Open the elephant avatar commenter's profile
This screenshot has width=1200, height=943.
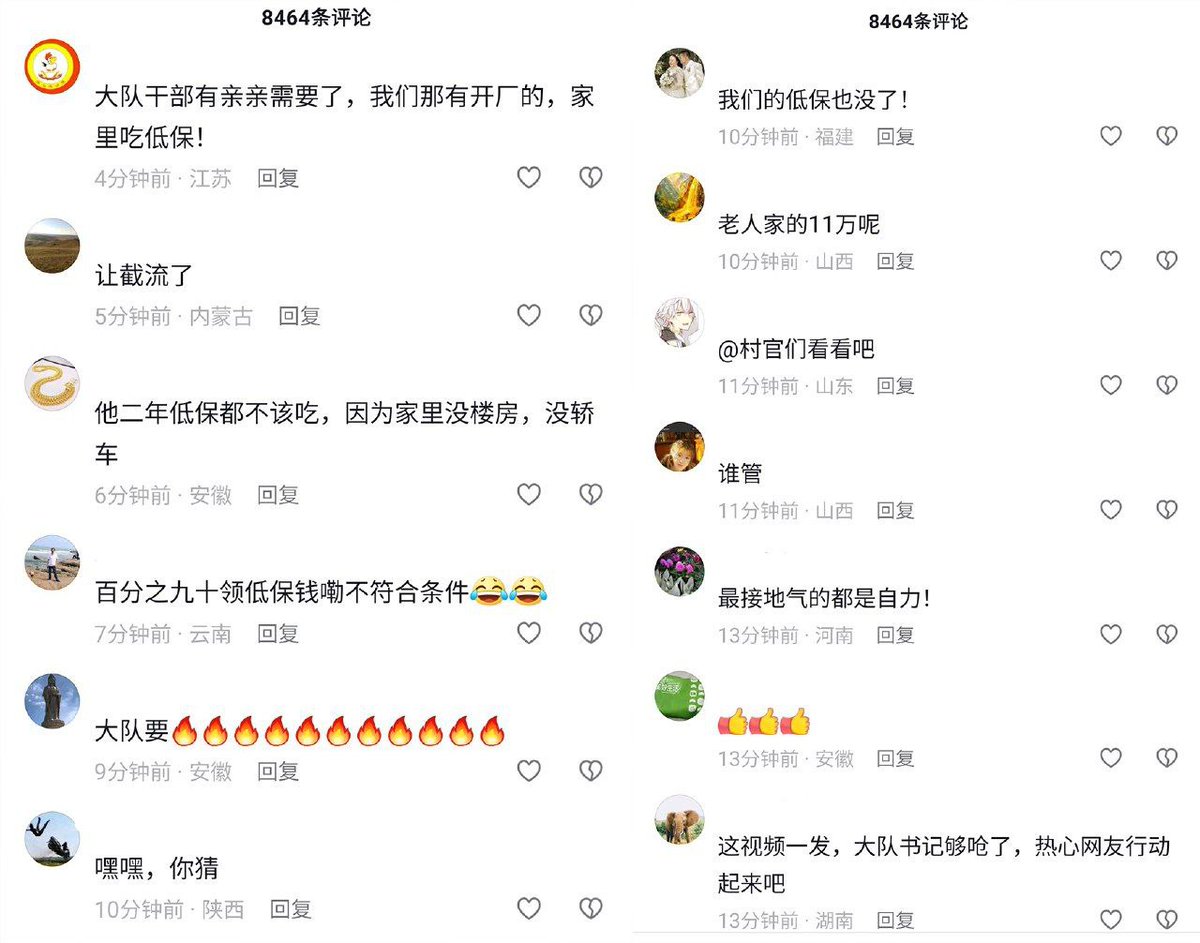680,821
